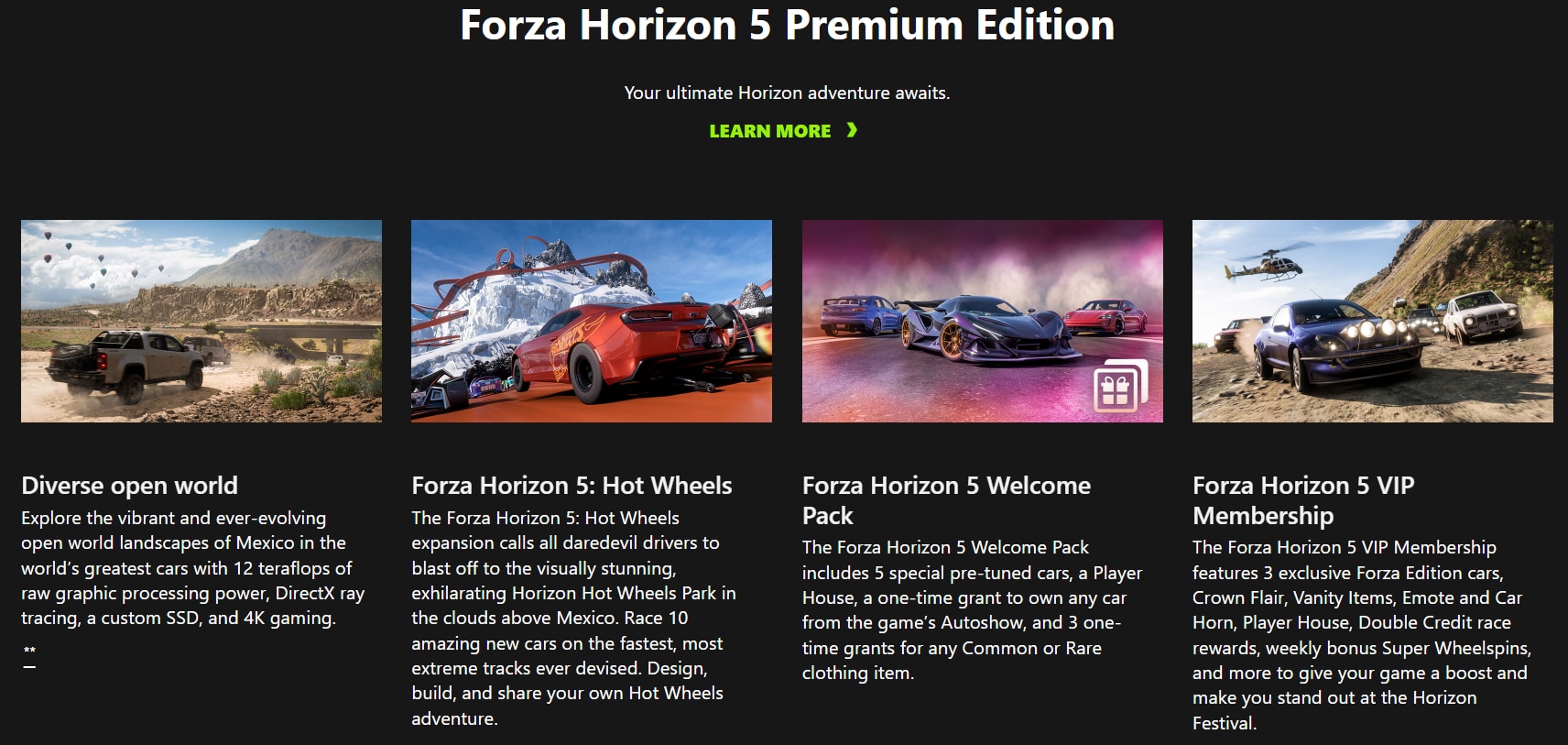Select the Forza Horizon 5: Hot Wheels heading
1568x745 pixels.
tap(572, 485)
